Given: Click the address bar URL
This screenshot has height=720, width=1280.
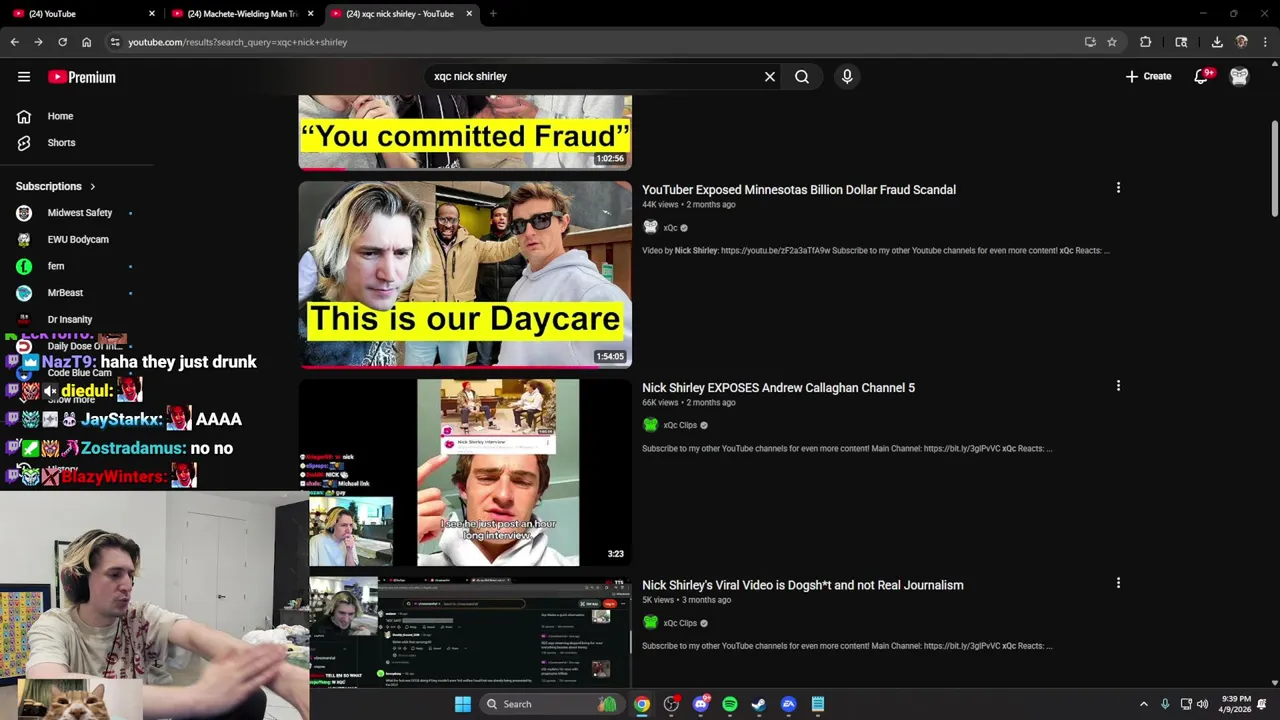Looking at the screenshot, I should click(x=238, y=42).
